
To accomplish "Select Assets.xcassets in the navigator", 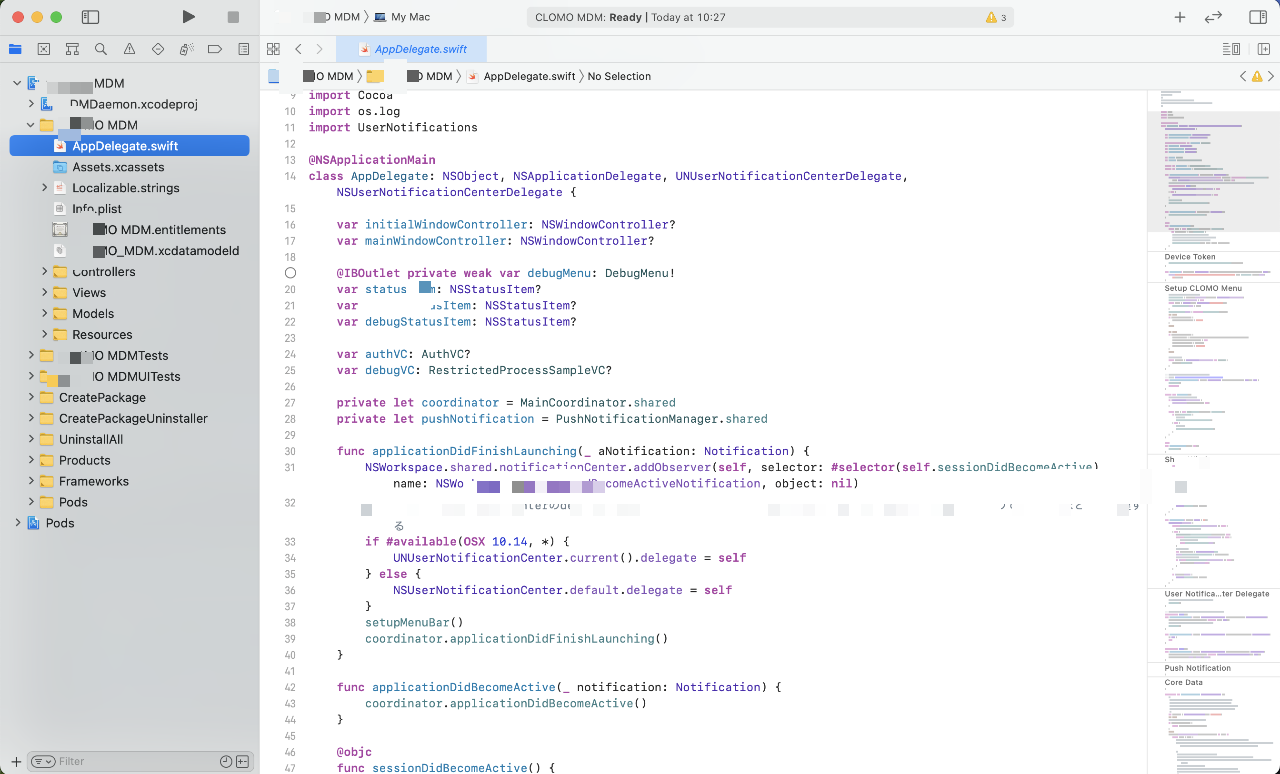I will pos(118,167).
